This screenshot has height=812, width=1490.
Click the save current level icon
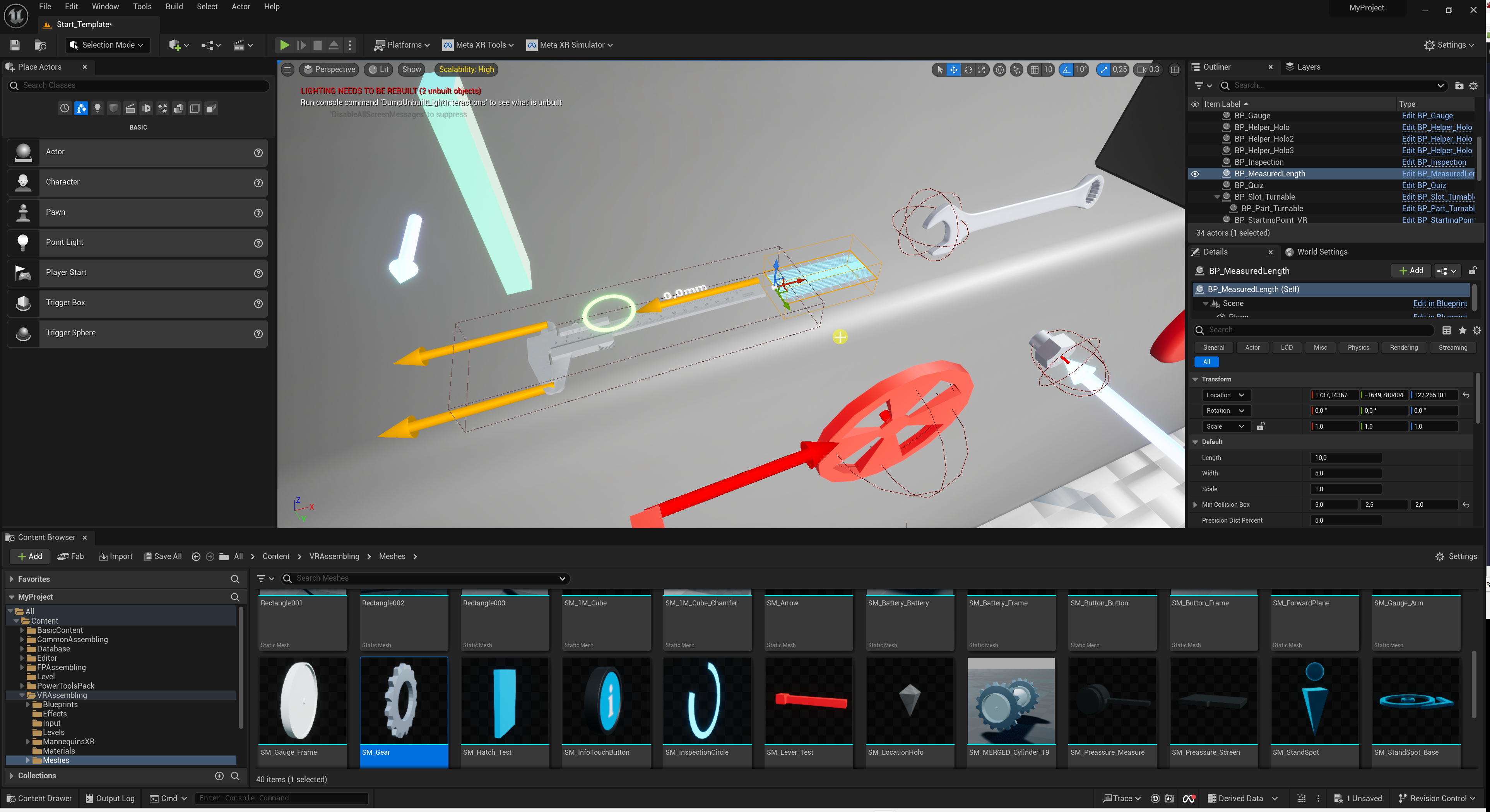(15, 44)
